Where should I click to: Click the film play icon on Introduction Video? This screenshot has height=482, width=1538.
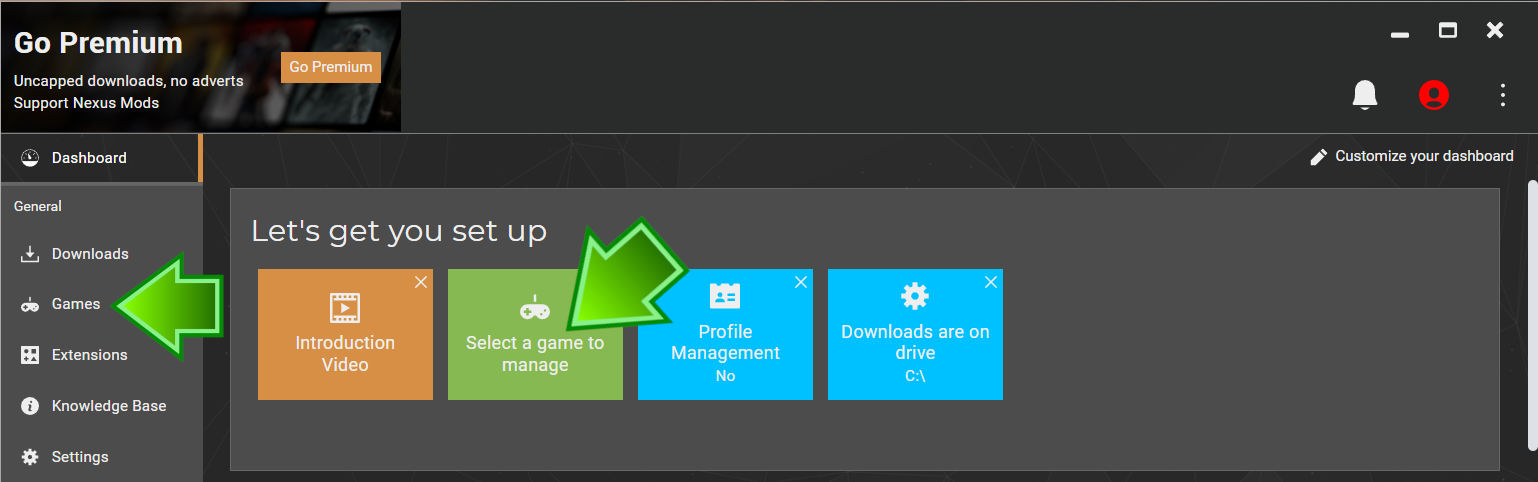pos(345,307)
